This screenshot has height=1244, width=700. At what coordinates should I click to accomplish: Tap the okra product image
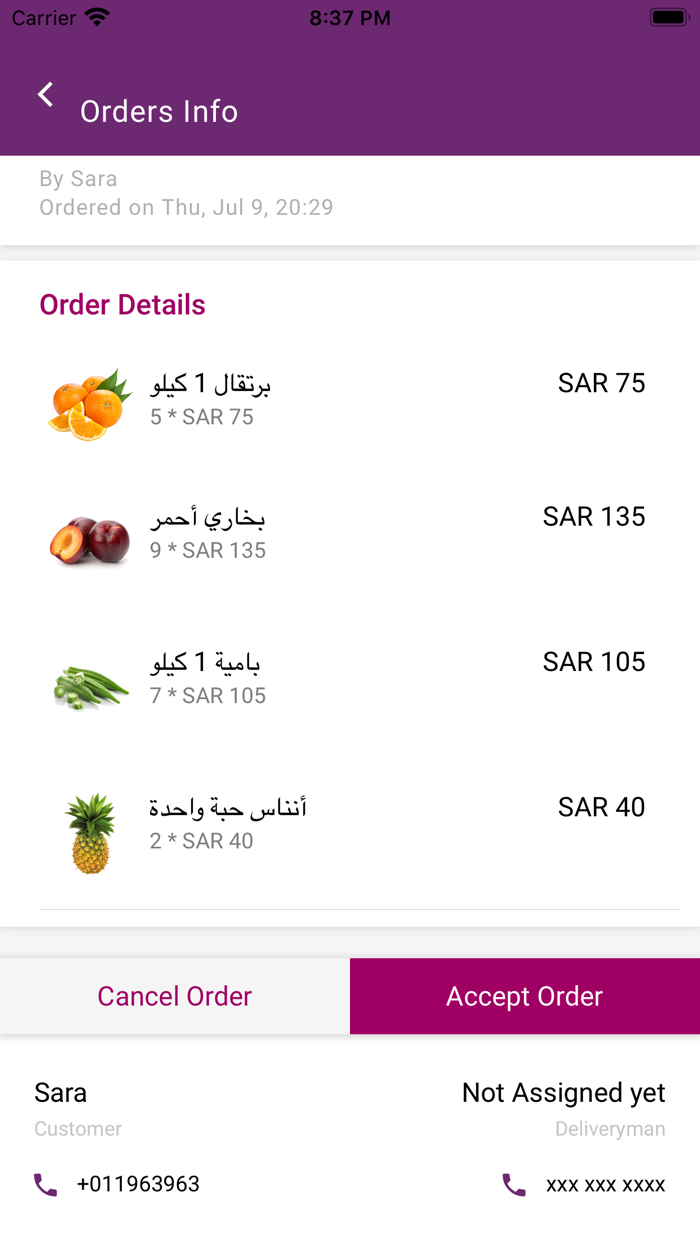pos(89,680)
